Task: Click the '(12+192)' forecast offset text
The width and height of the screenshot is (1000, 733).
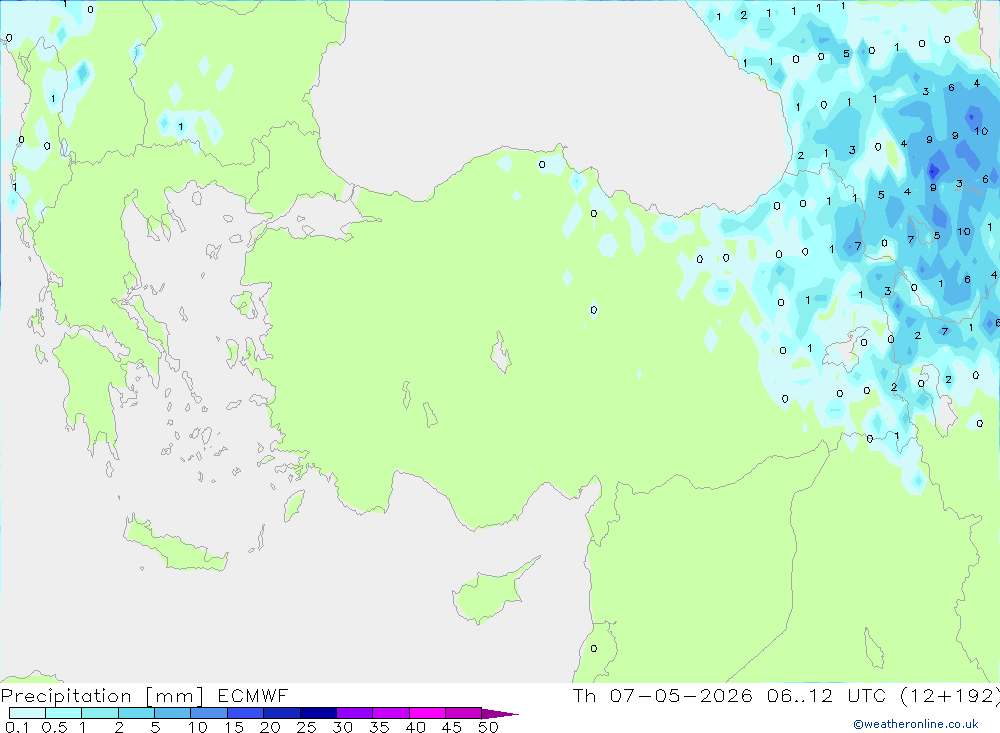Action: tap(950, 695)
